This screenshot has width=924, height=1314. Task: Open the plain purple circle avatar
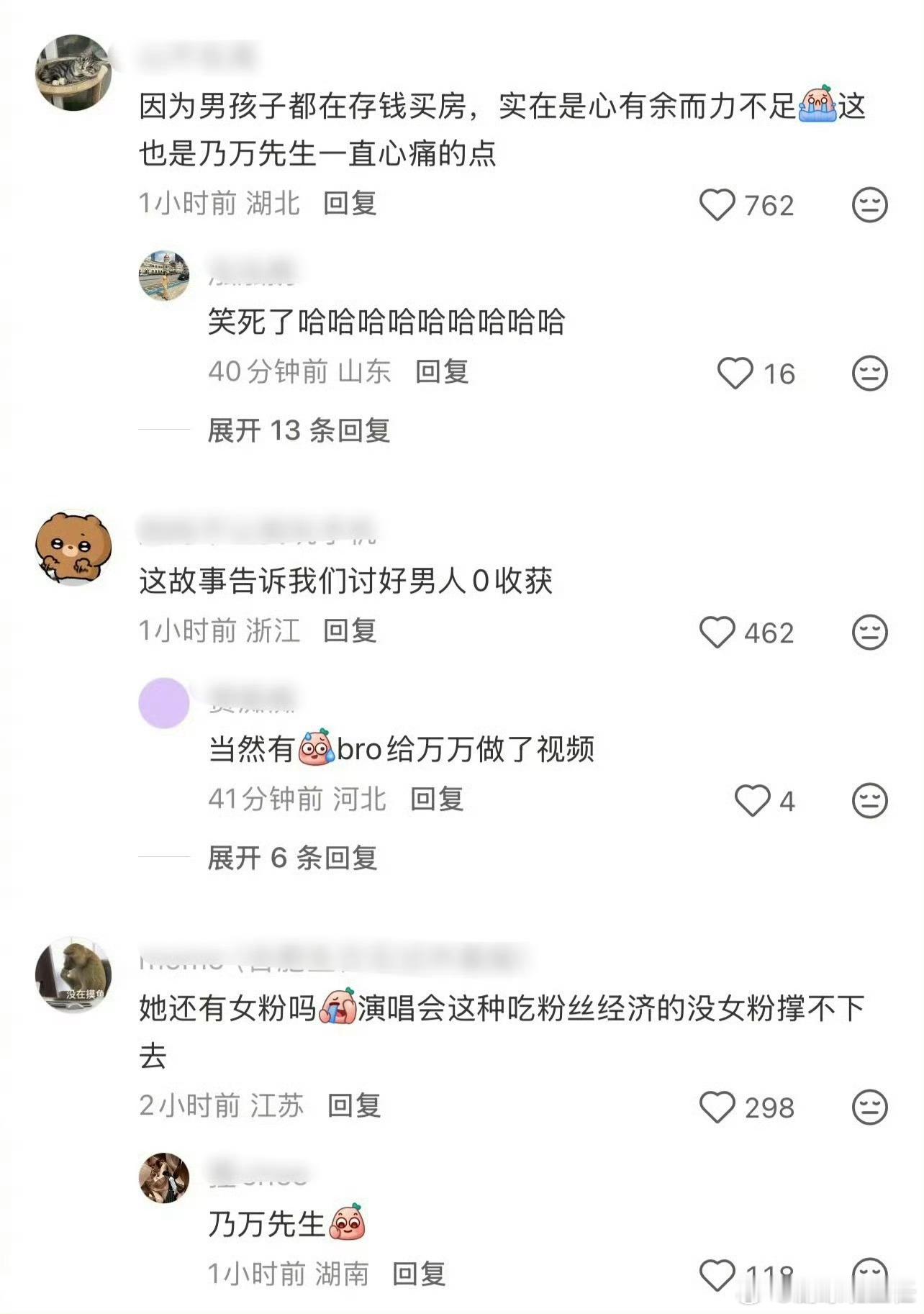coord(164,703)
